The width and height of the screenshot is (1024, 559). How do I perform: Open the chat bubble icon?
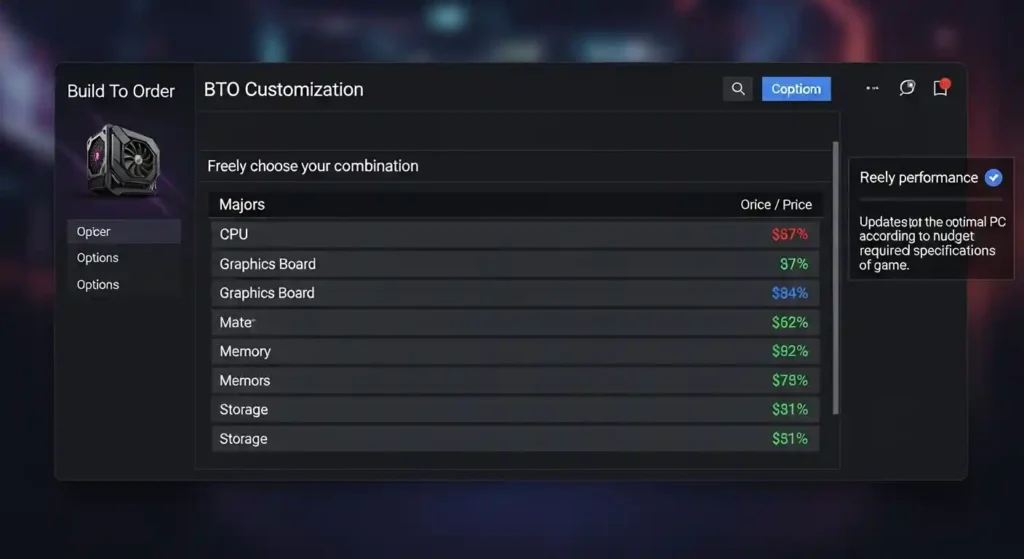(907, 88)
